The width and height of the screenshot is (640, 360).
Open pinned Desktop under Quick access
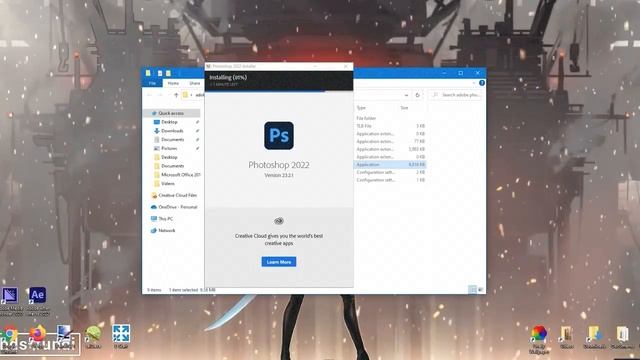169,122
